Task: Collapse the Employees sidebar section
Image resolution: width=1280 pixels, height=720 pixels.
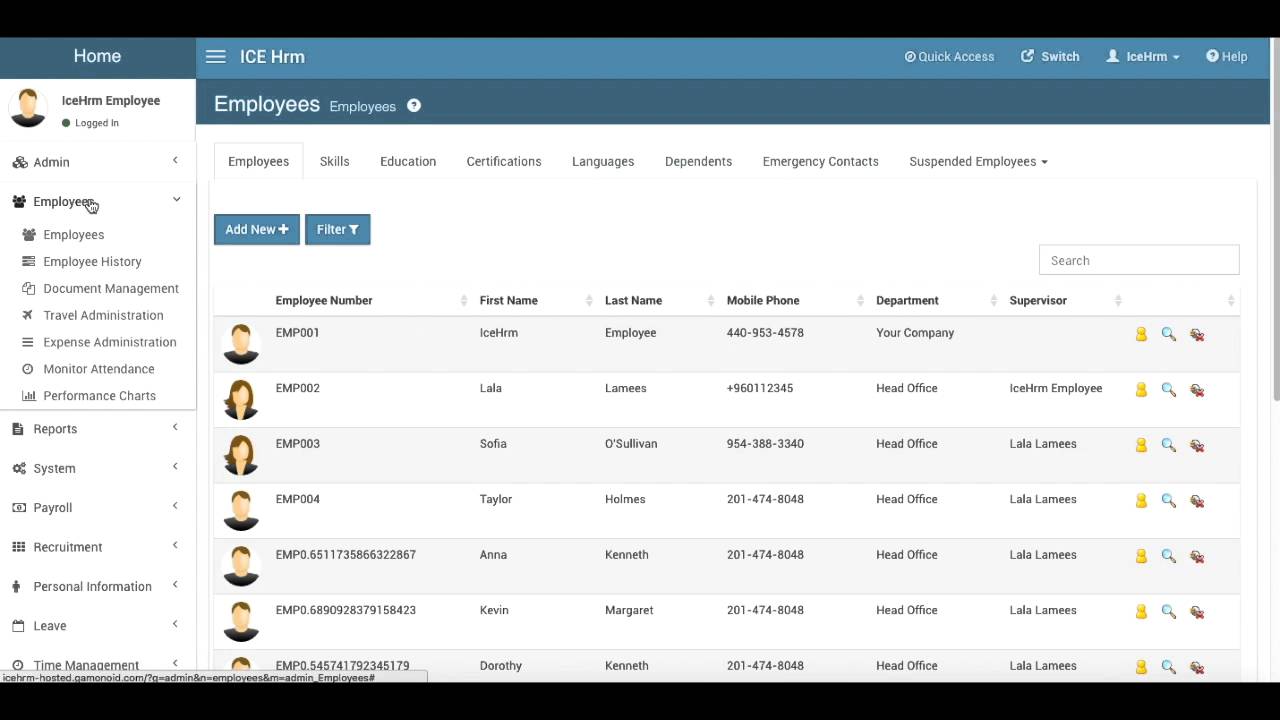Action: tap(176, 200)
